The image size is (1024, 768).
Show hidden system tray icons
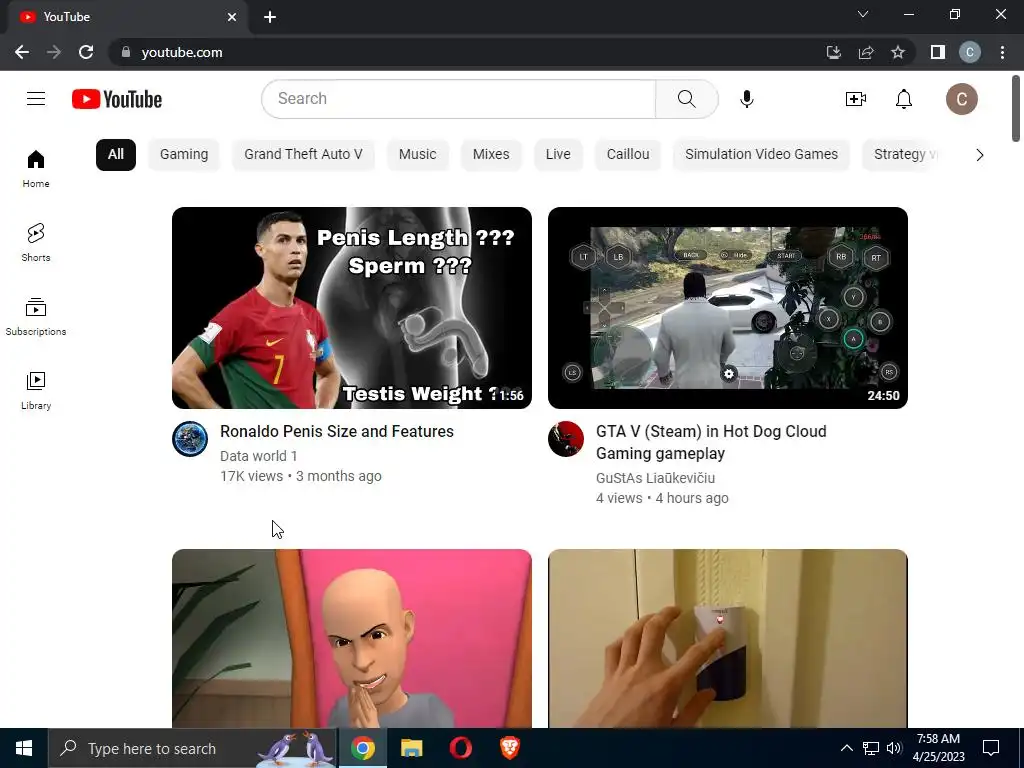point(846,748)
